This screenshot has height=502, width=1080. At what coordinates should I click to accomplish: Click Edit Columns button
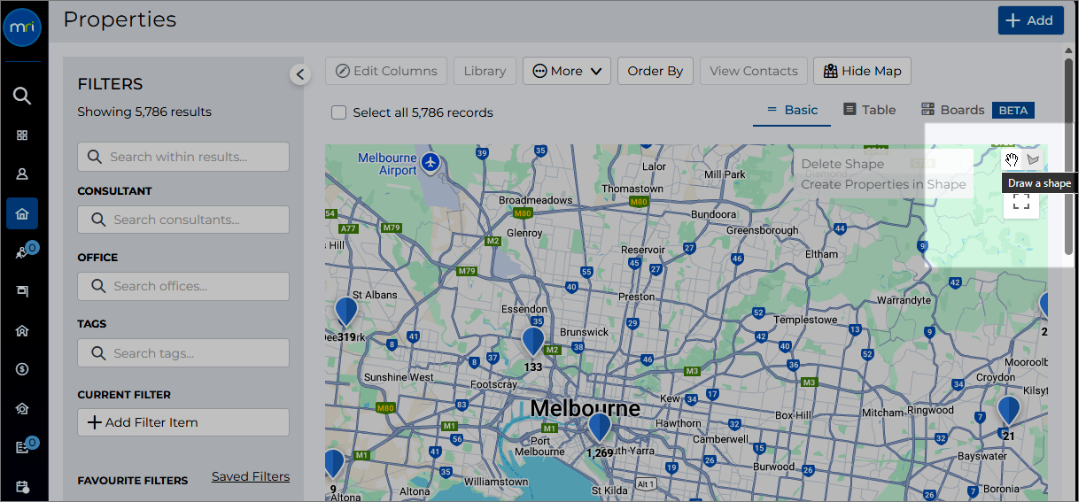386,71
